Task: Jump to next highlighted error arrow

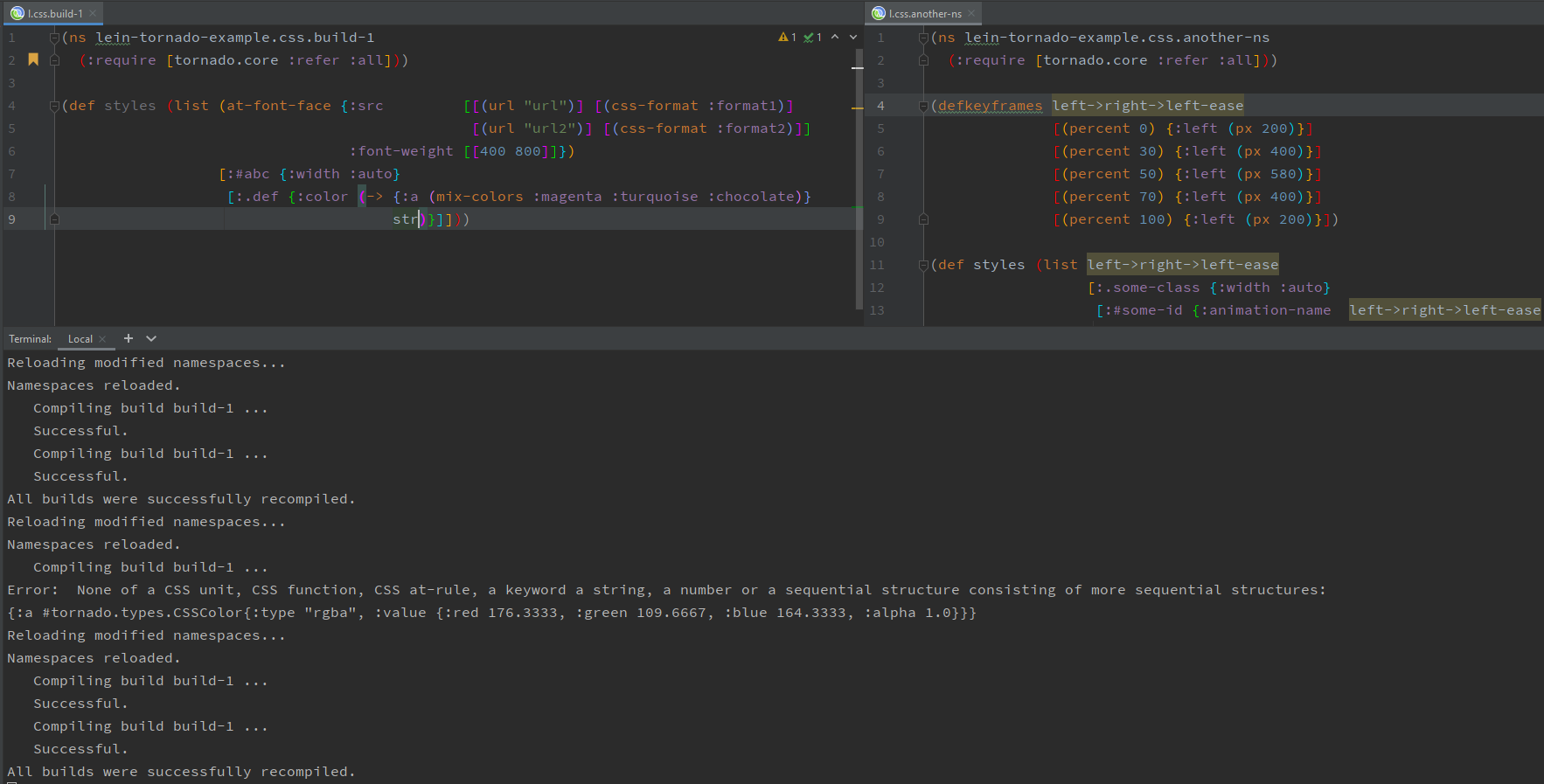Action: 853,38
